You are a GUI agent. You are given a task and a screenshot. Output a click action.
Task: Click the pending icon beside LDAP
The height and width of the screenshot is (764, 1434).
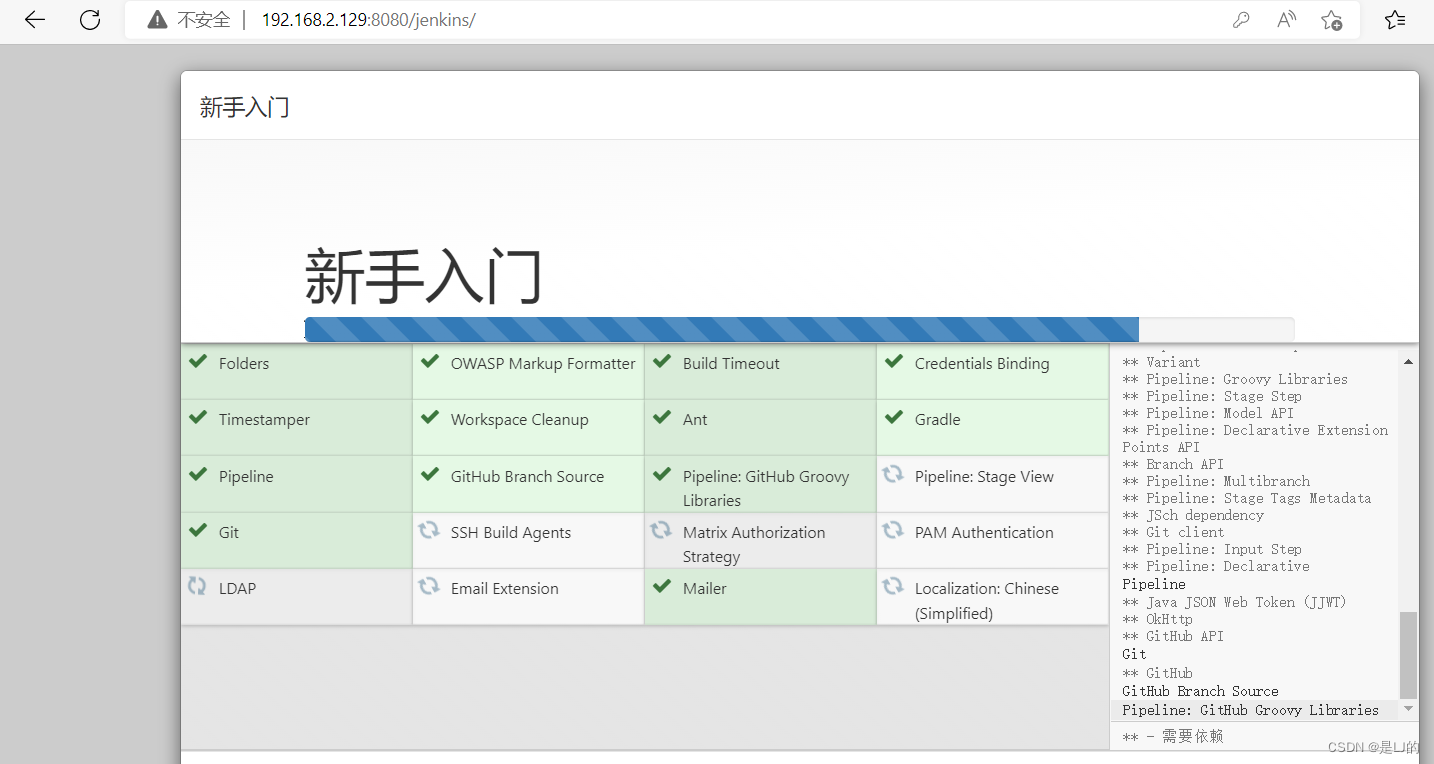[197, 586]
